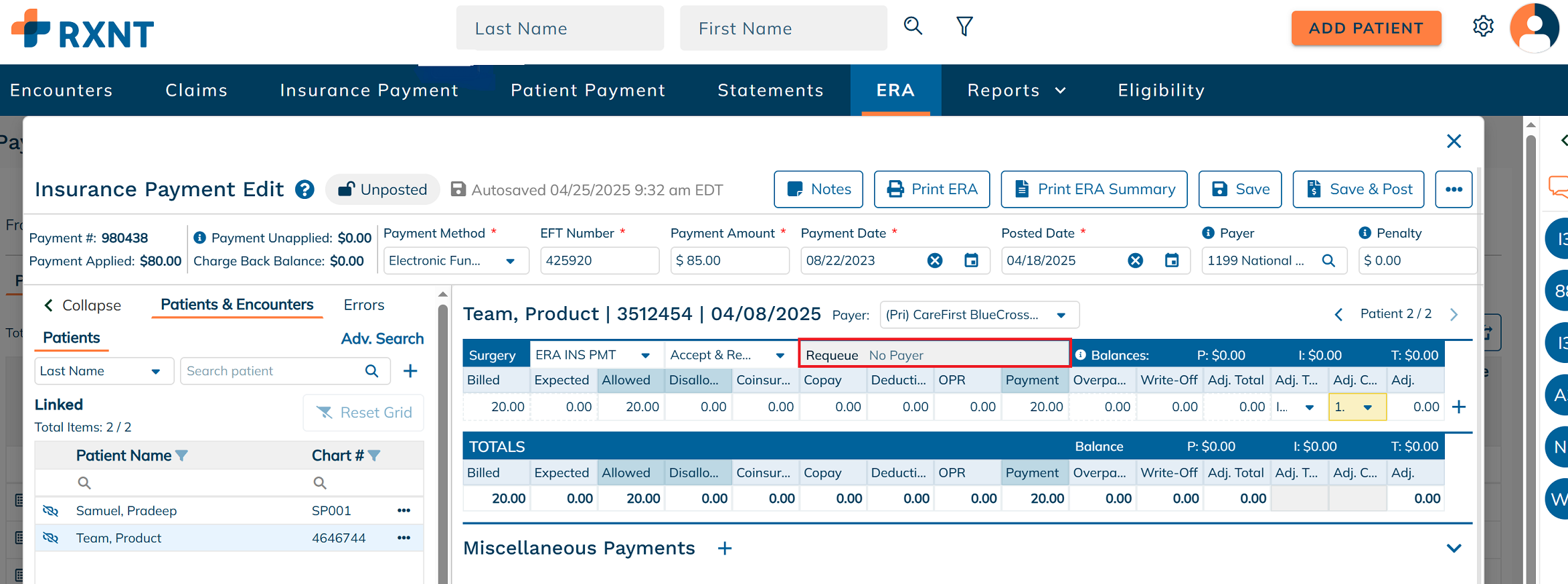Click the Adv. Search link
The width and height of the screenshot is (1568, 584).
pos(382,339)
